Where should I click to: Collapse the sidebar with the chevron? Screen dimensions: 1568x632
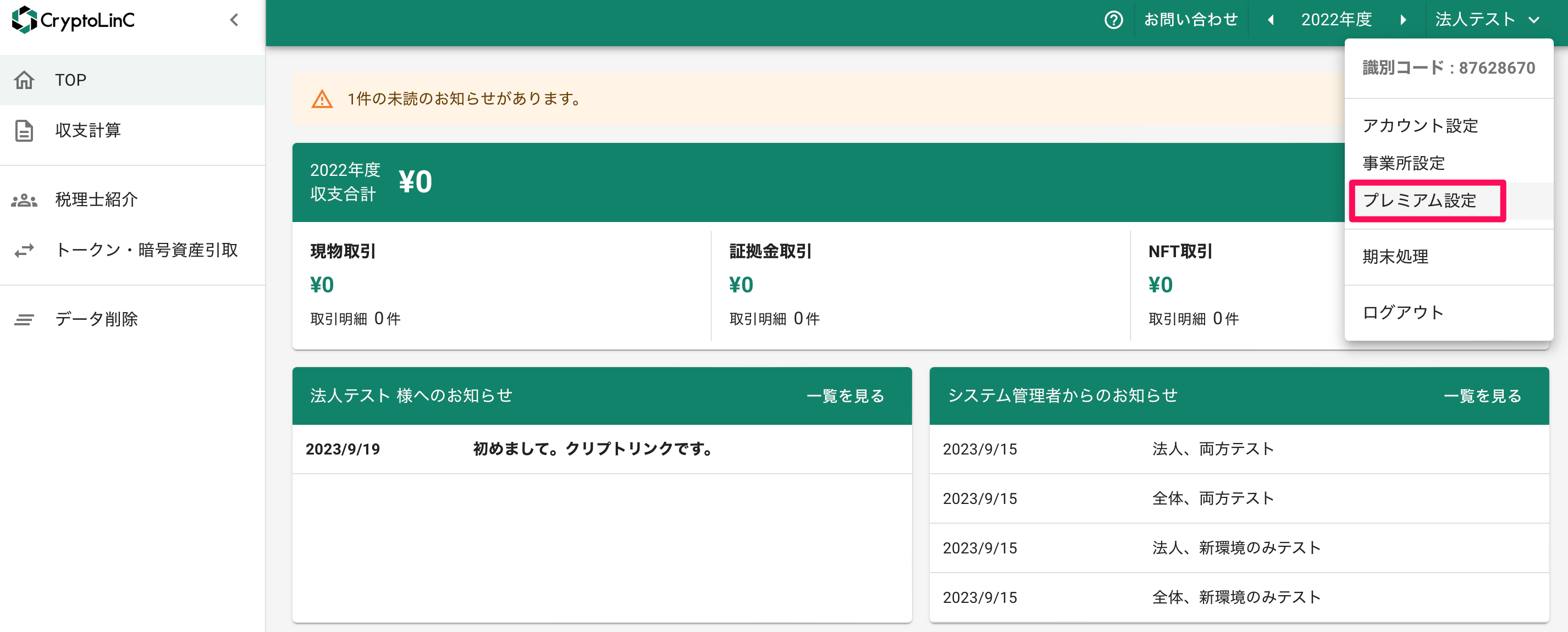pos(234,20)
